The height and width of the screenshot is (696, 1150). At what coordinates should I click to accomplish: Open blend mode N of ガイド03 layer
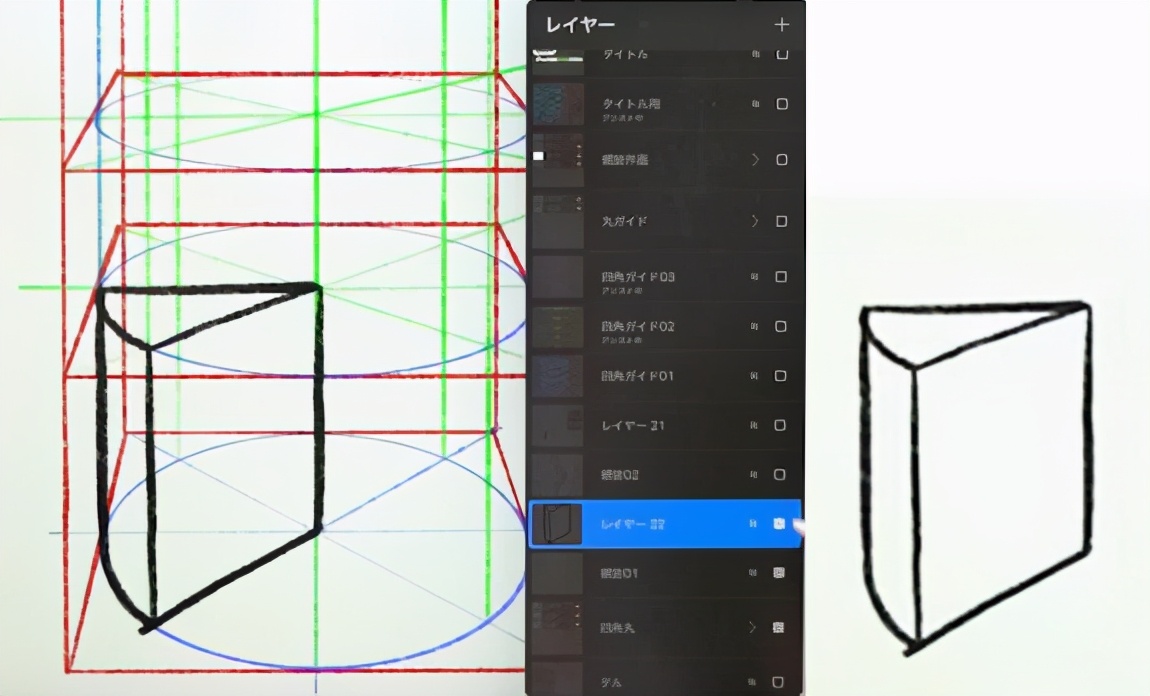pos(755,277)
